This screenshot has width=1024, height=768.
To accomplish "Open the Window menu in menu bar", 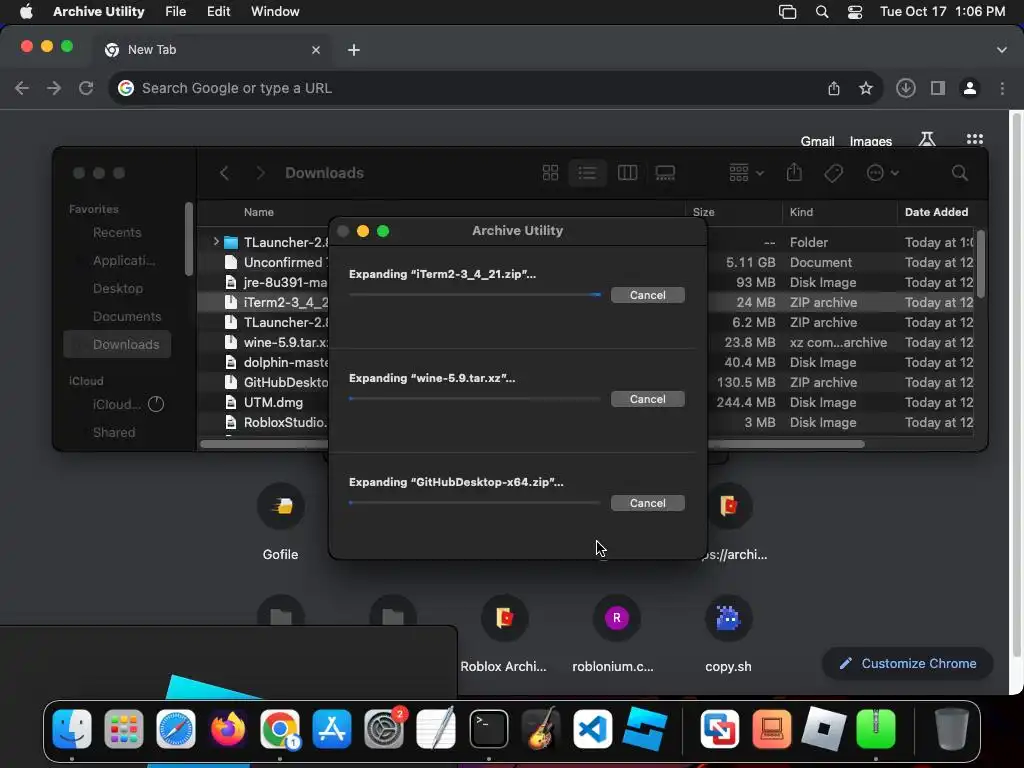I will click(275, 11).
